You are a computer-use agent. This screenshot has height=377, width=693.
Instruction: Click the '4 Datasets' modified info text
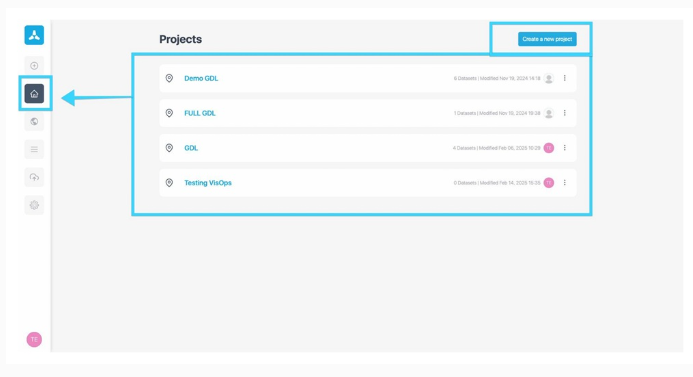pyautogui.click(x=496, y=148)
